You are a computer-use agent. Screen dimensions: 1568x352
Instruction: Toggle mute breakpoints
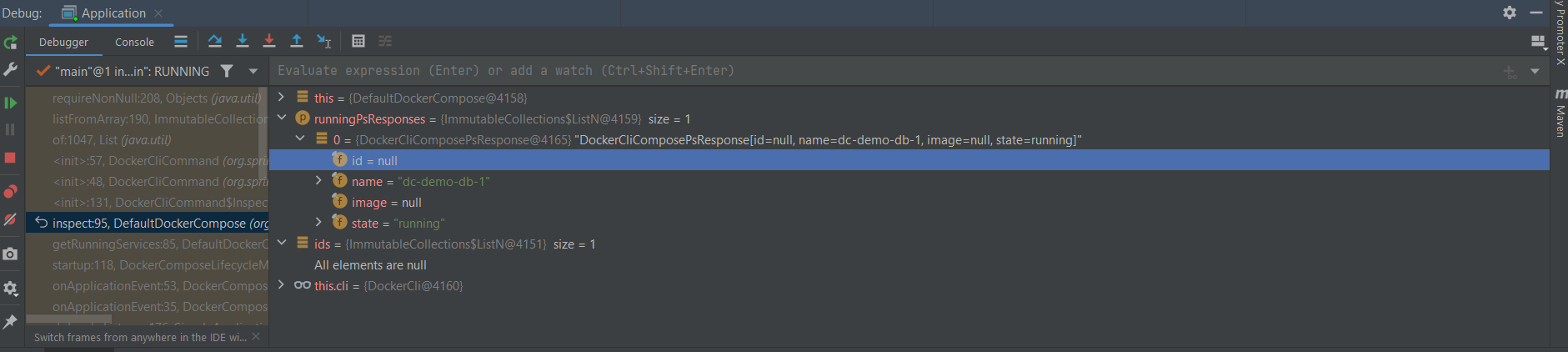(x=11, y=219)
